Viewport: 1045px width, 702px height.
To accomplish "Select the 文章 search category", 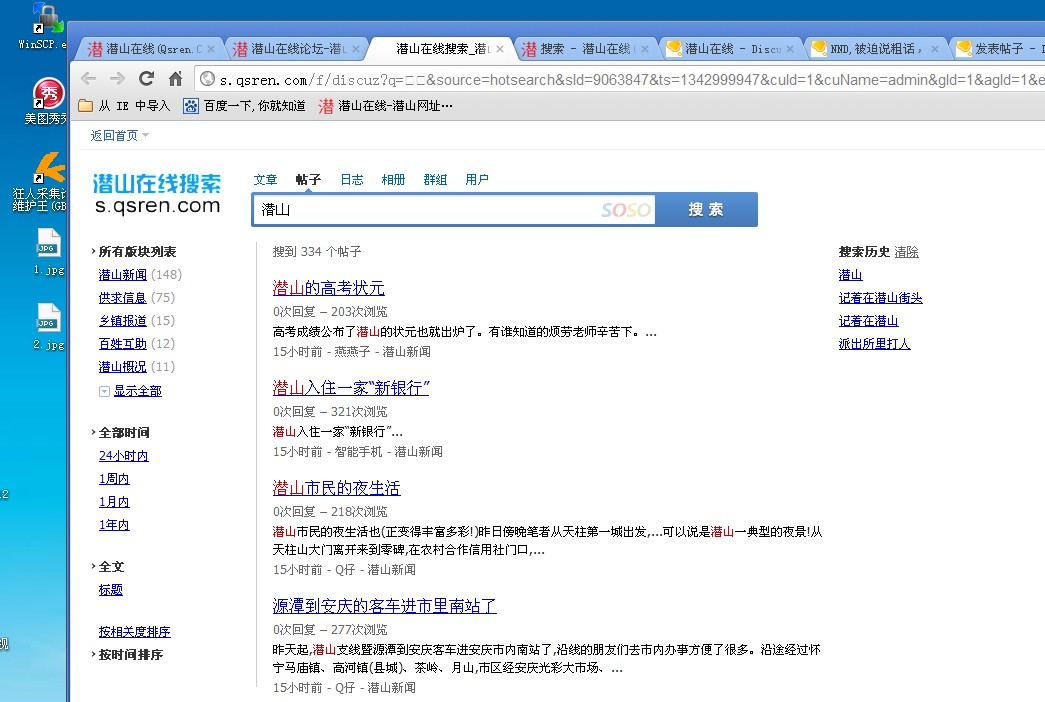I will (x=265, y=179).
